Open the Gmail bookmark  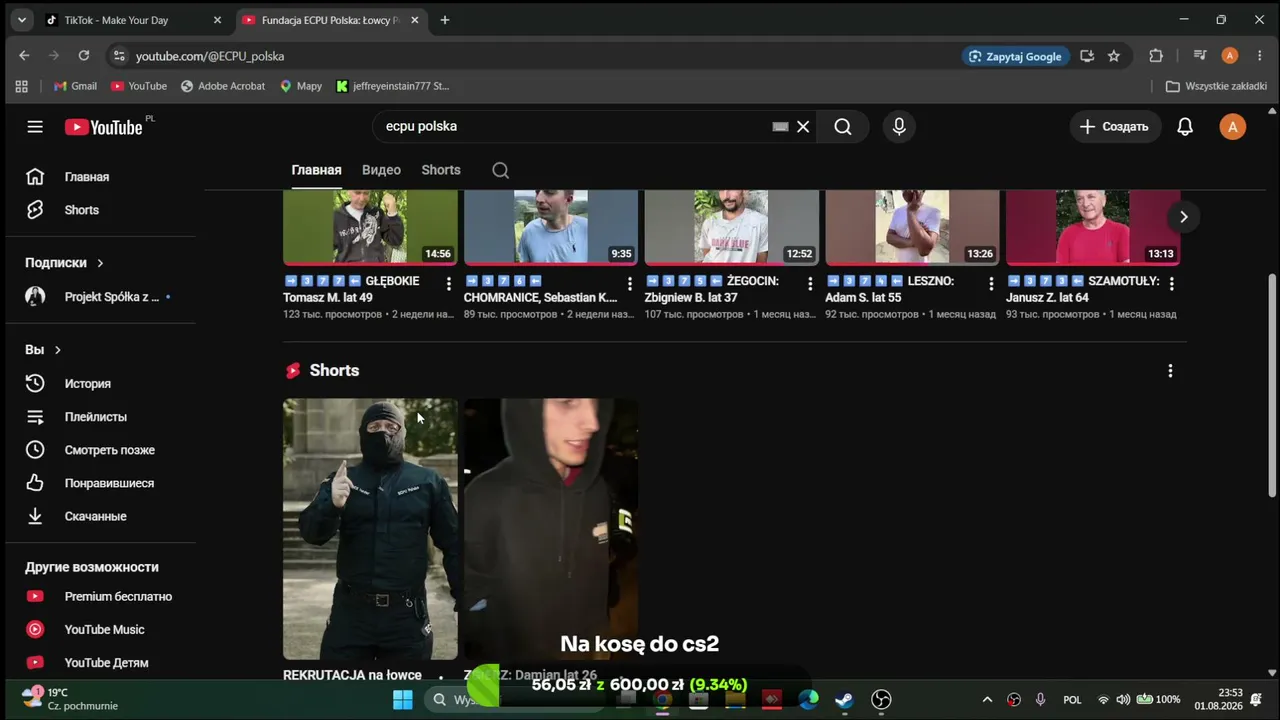pyautogui.click(x=75, y=86)
